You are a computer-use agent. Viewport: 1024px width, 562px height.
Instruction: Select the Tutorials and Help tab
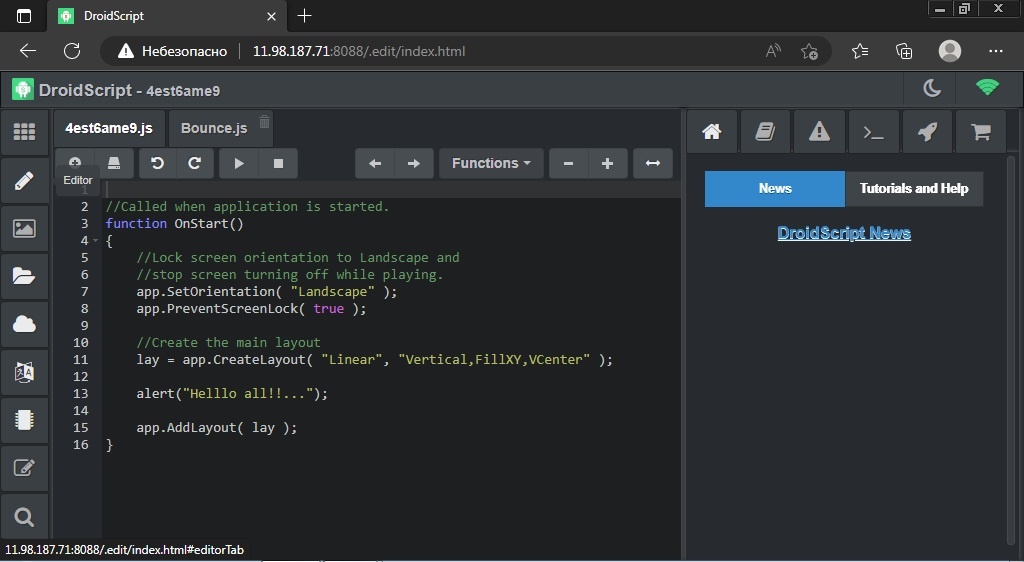click(x=914, y=189)
